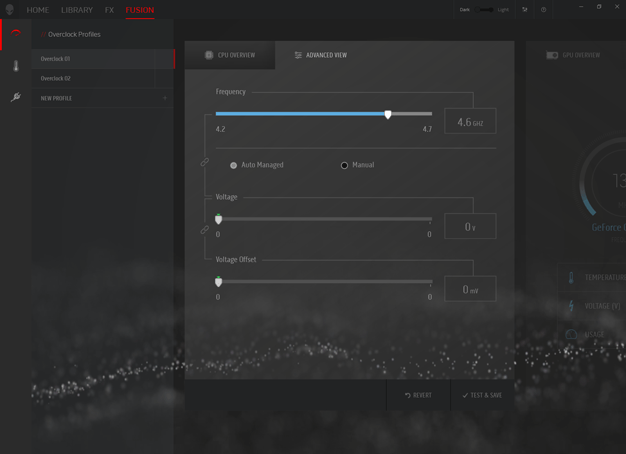Select the Overclock 01 profile

point(103,59)
